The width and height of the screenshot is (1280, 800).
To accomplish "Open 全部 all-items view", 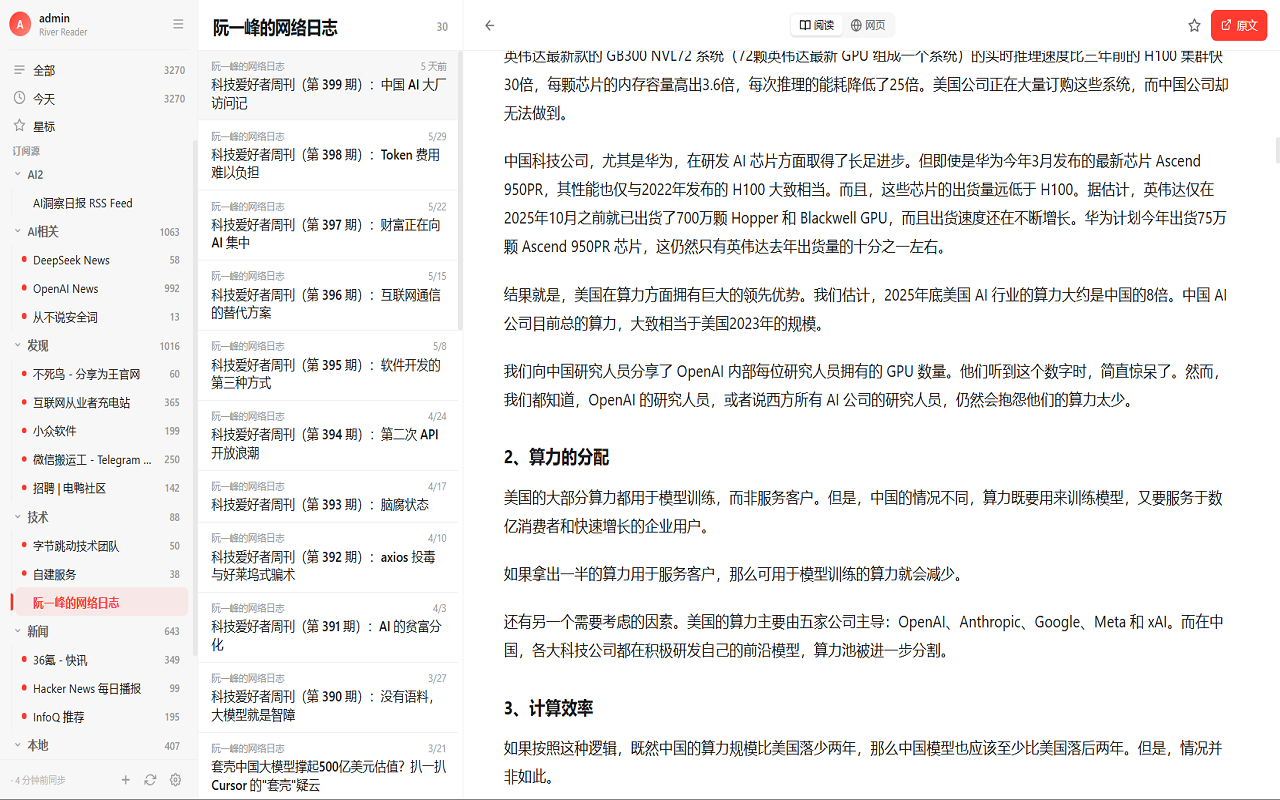I will [x=99, y=70].
